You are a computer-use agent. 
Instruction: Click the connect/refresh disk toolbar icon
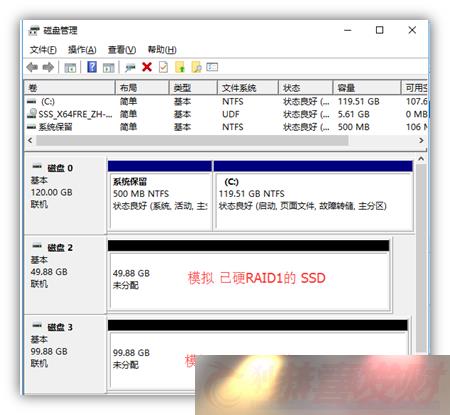click(x=130, y=68)
